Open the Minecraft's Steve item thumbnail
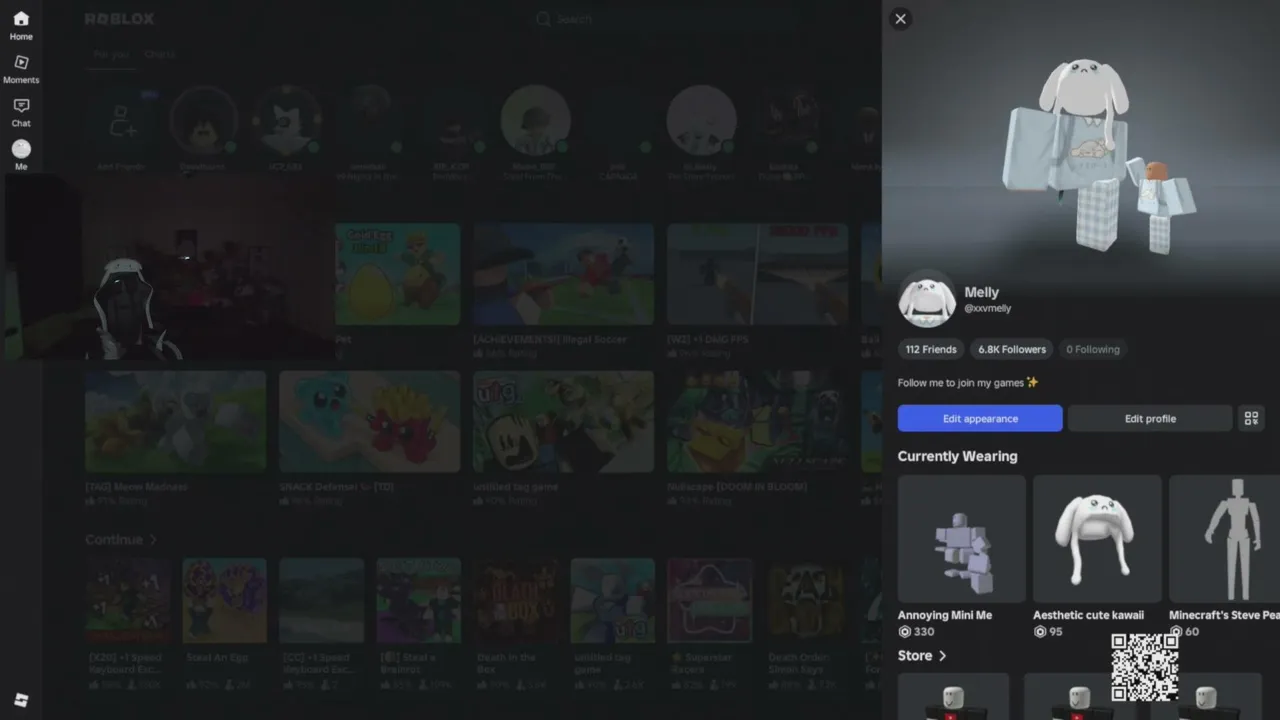1280x720 pixels. (1224, 538)
